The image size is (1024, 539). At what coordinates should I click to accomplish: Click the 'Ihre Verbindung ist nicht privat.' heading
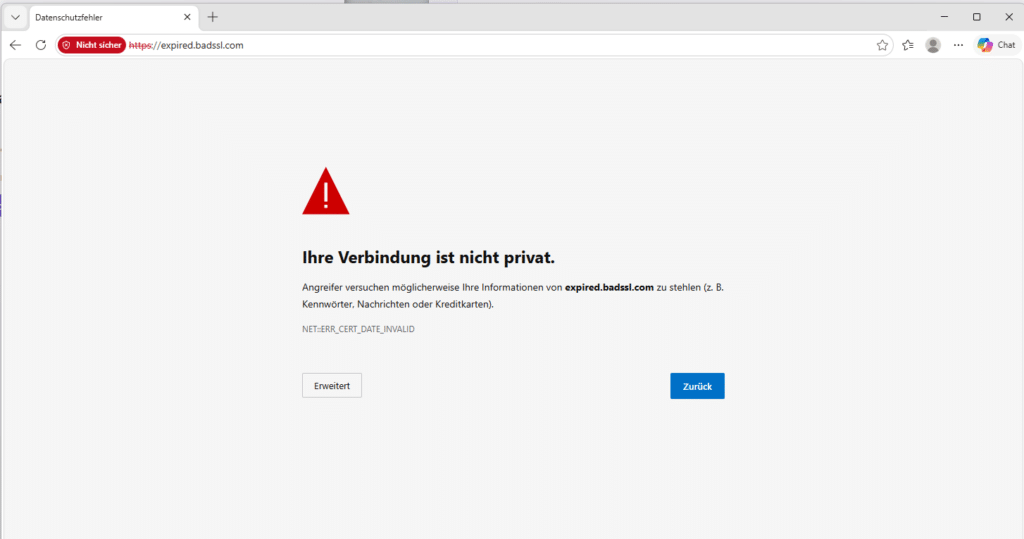coord(428,257)
